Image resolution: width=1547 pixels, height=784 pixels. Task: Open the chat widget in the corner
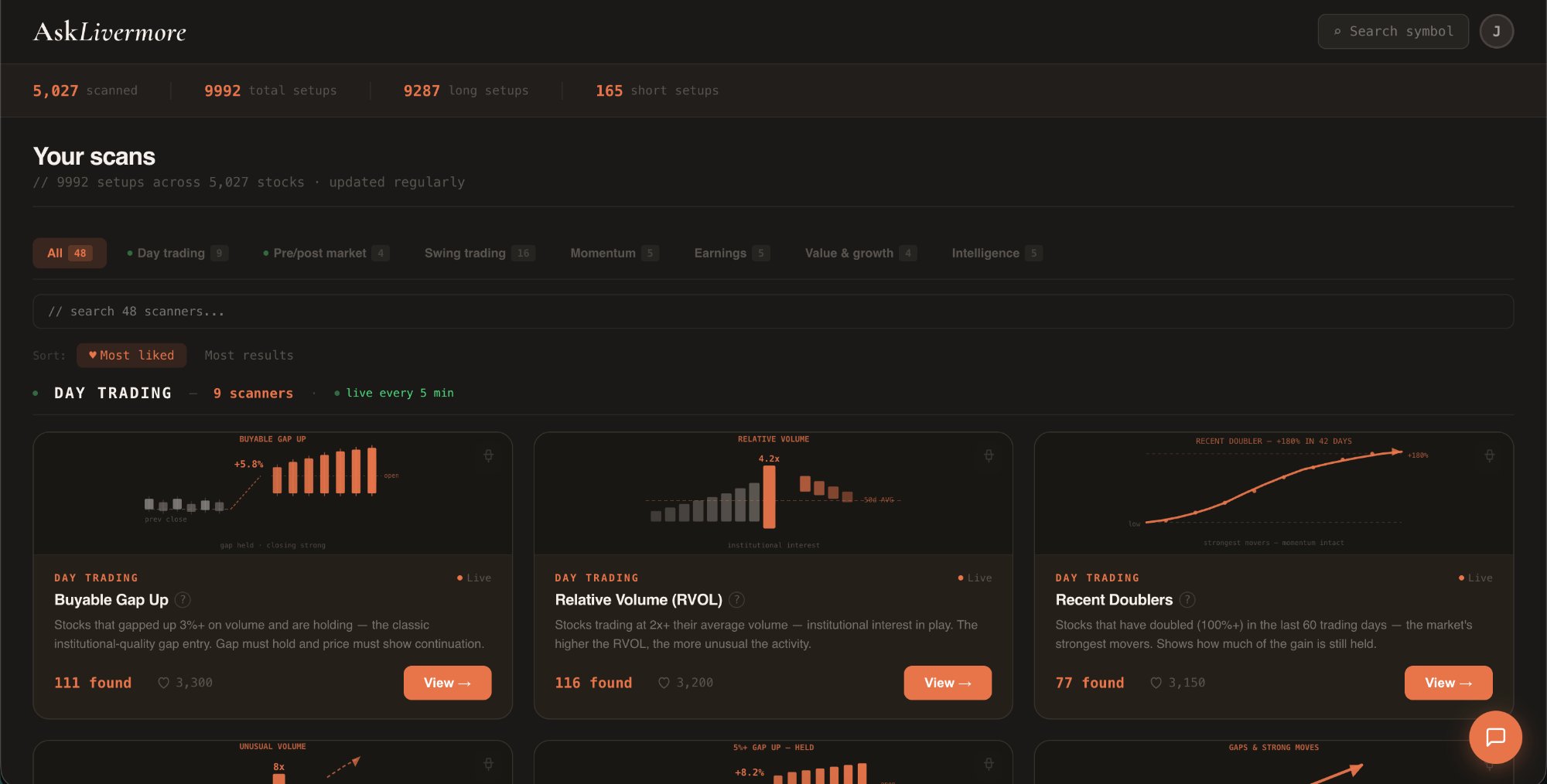(x=1495, y=737)
